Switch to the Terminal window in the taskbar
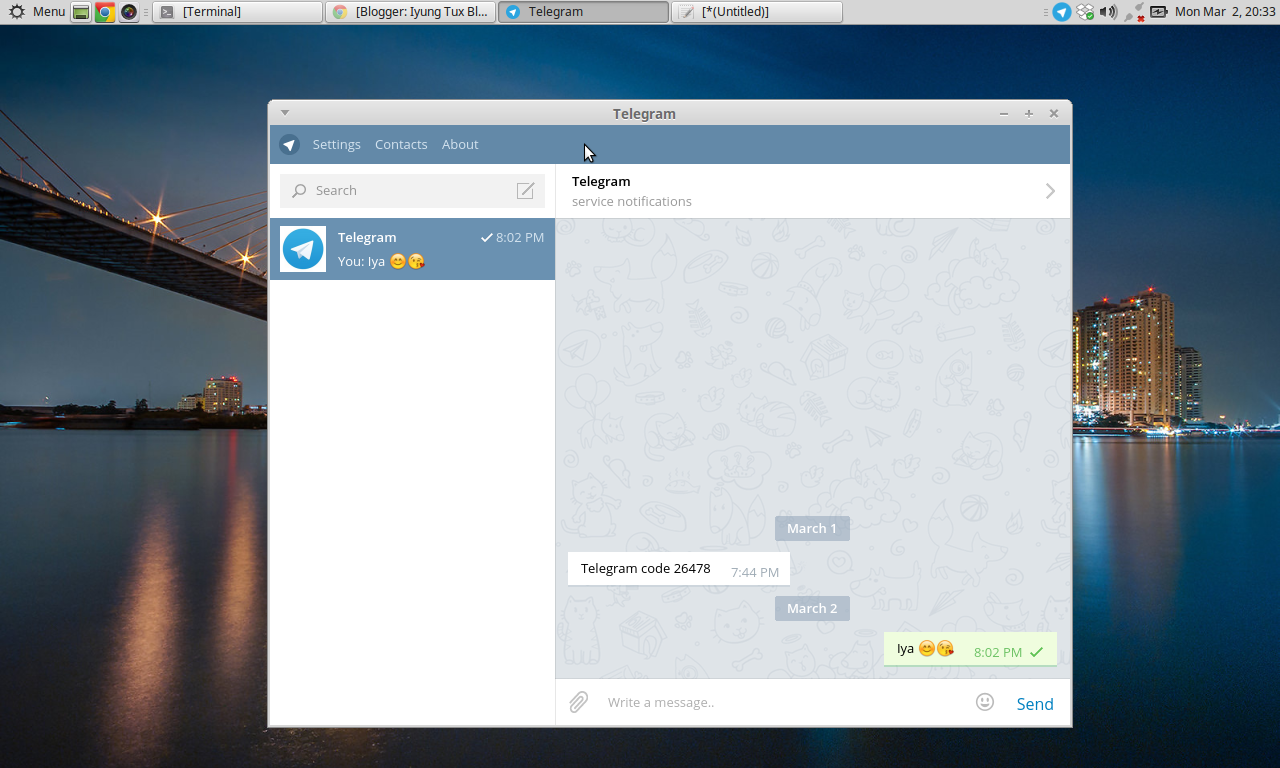Image resolution: width=1280 pixels, height=768 pixels. (x=237, y=12)
